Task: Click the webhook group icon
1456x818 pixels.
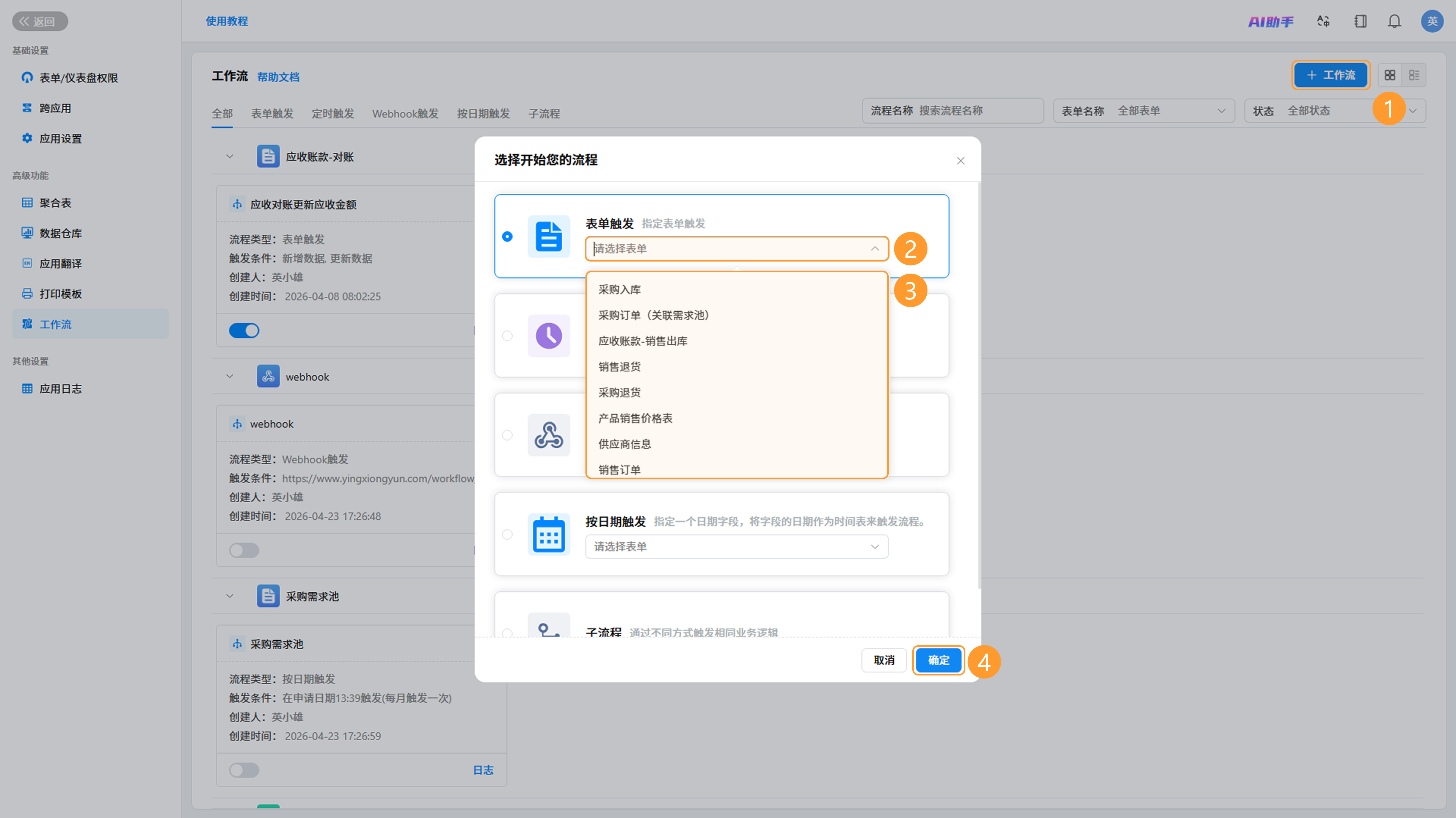Action: point(268,376)
